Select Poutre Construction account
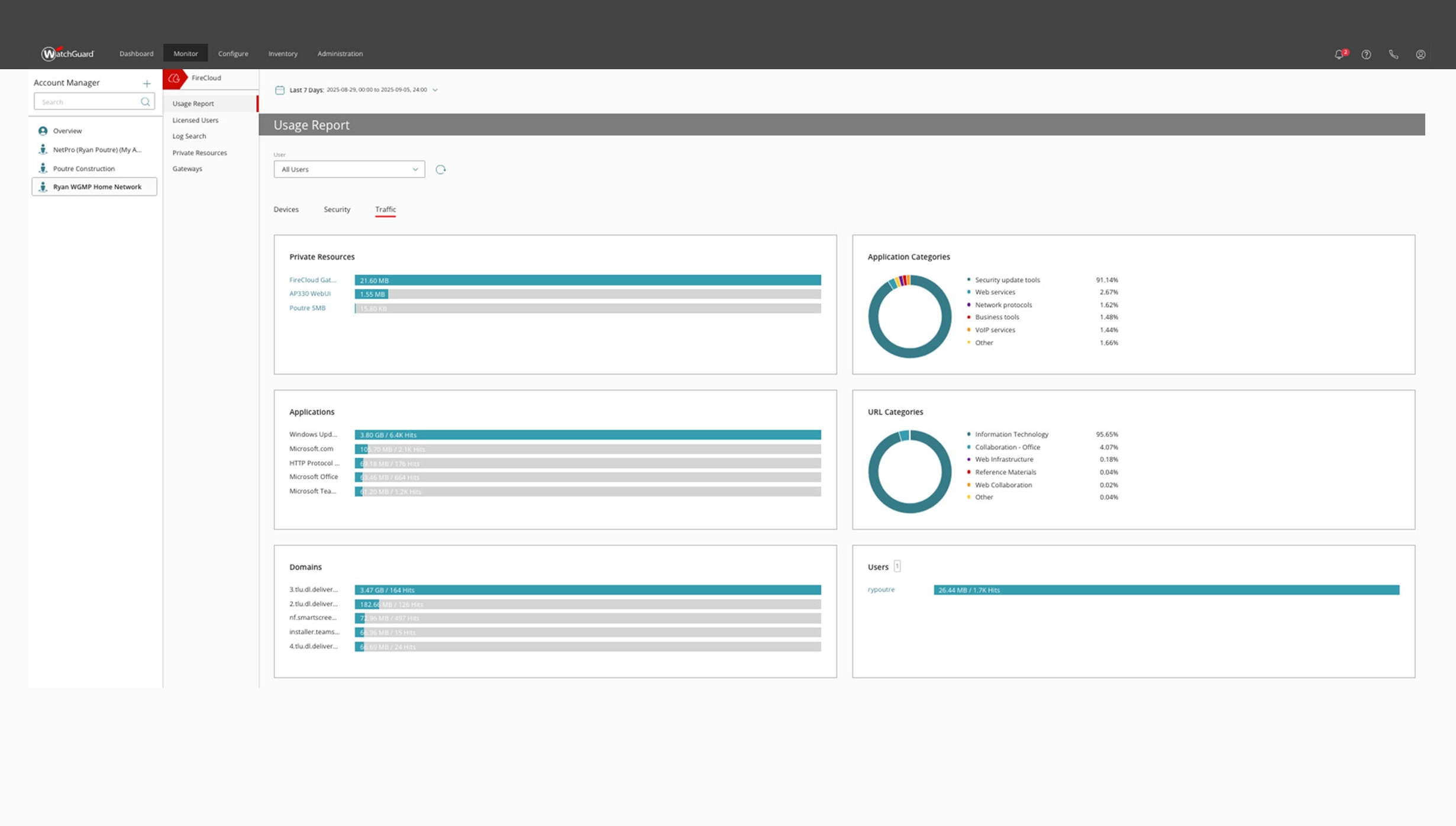 coord(84,169)
